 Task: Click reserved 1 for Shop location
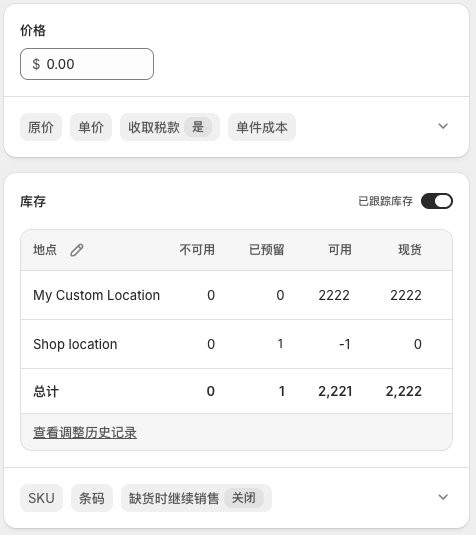280,344
